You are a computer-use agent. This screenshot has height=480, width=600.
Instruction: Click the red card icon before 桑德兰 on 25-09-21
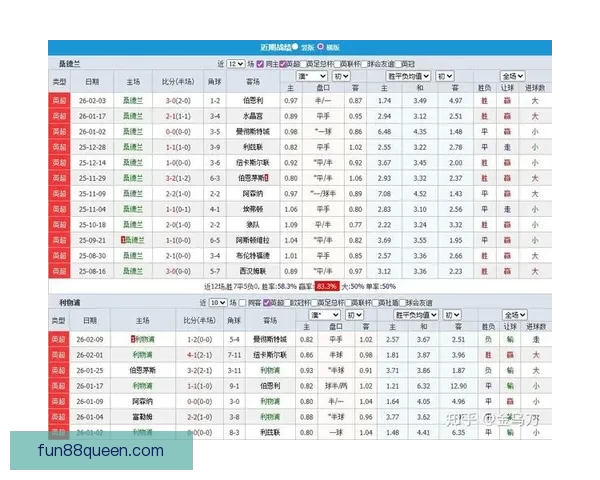point(123,240)
